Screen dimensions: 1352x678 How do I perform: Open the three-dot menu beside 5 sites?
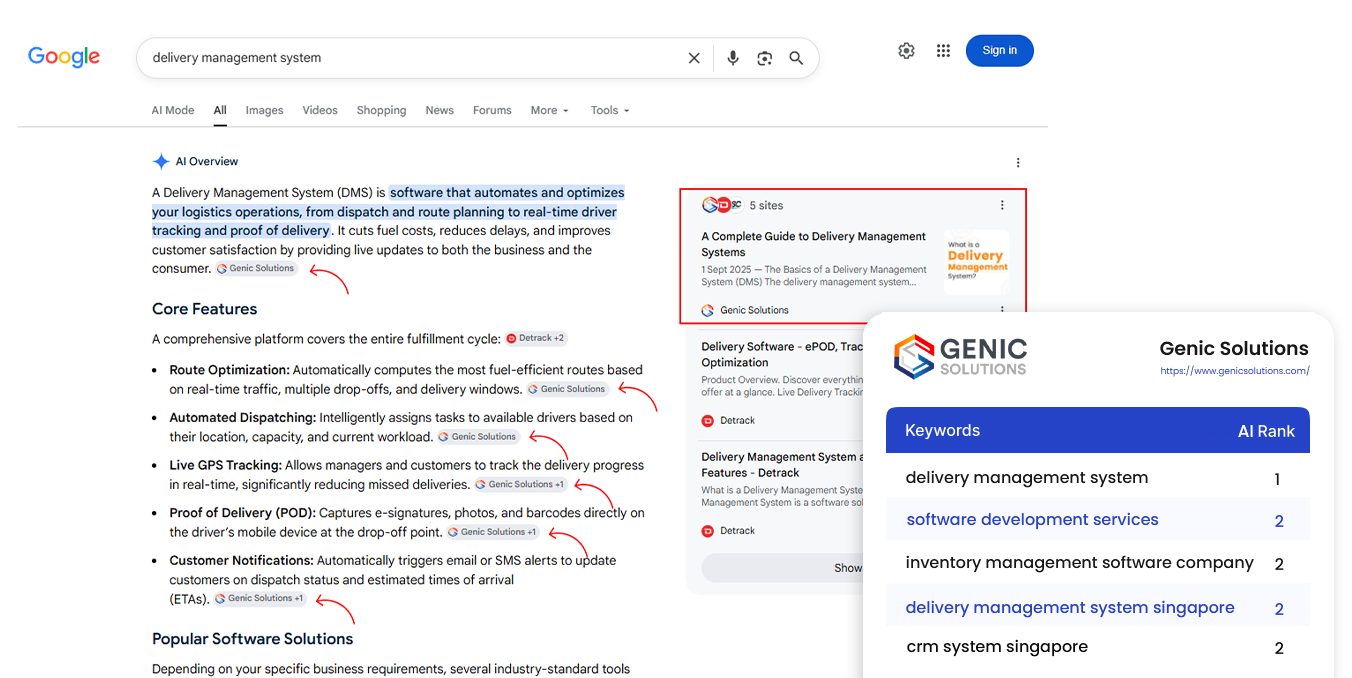(x=1002, y=205)
